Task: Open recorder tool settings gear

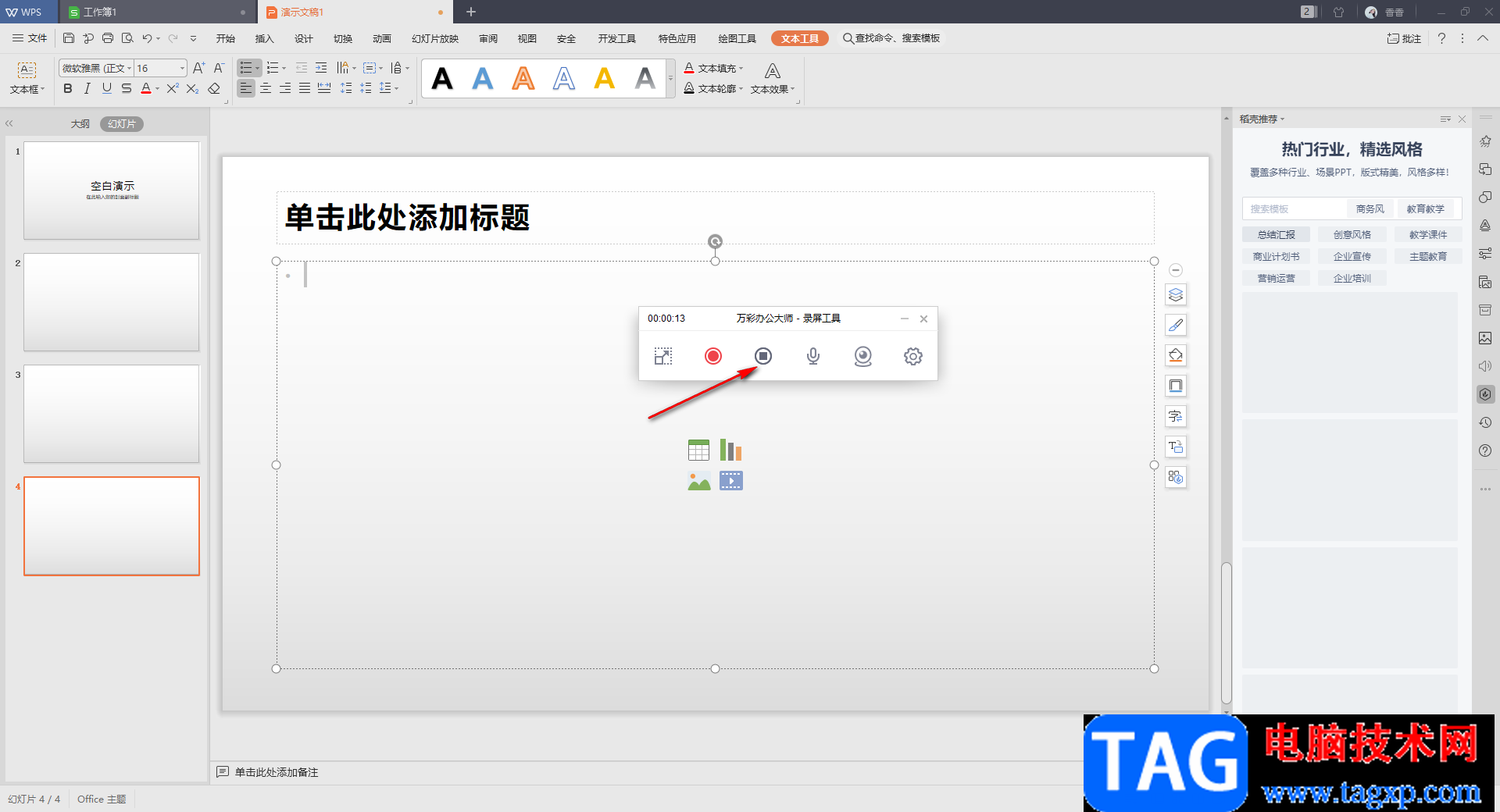Action: [x=913, y=356]
